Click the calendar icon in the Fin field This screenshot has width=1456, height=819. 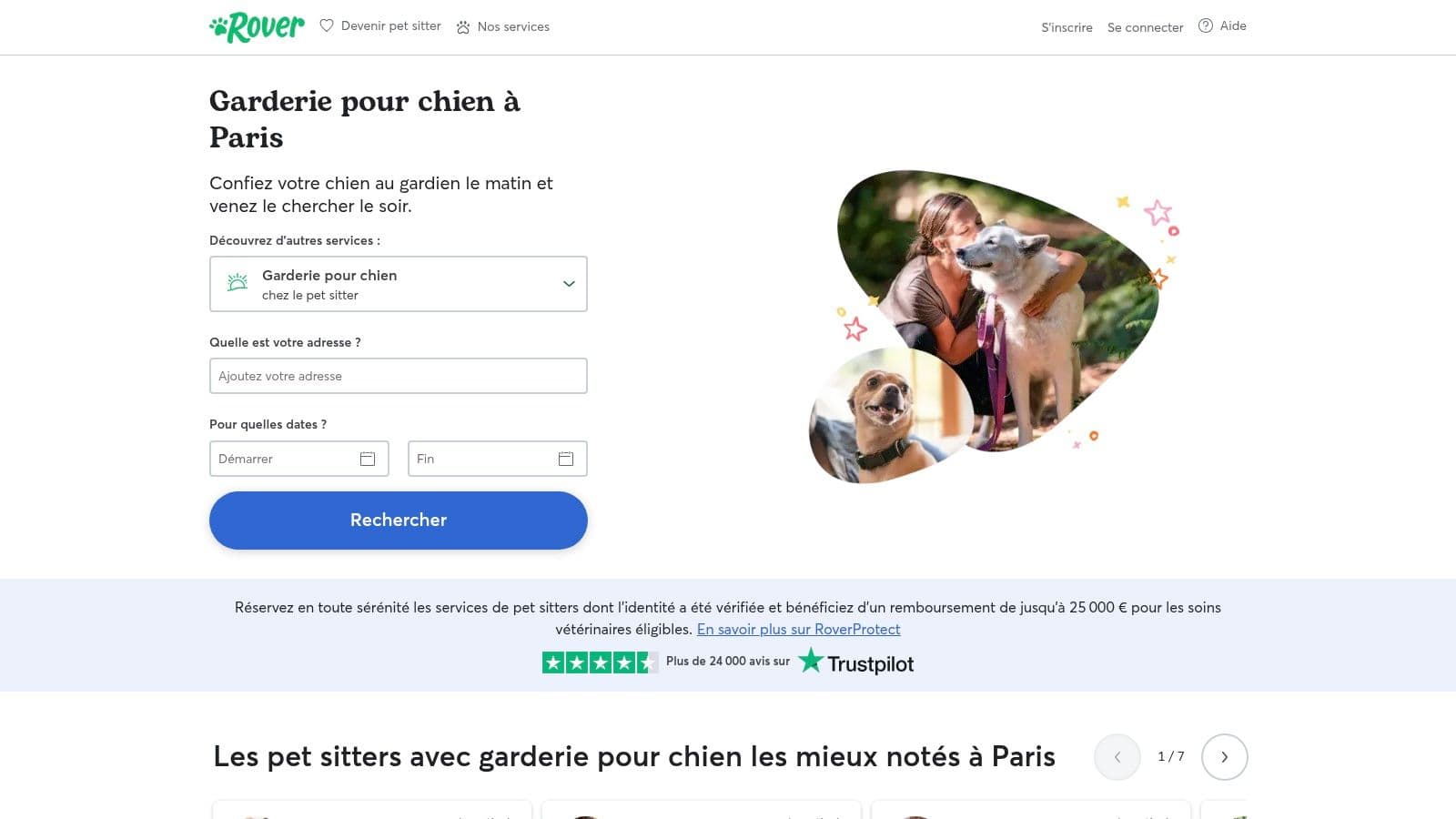click(565, 459)
